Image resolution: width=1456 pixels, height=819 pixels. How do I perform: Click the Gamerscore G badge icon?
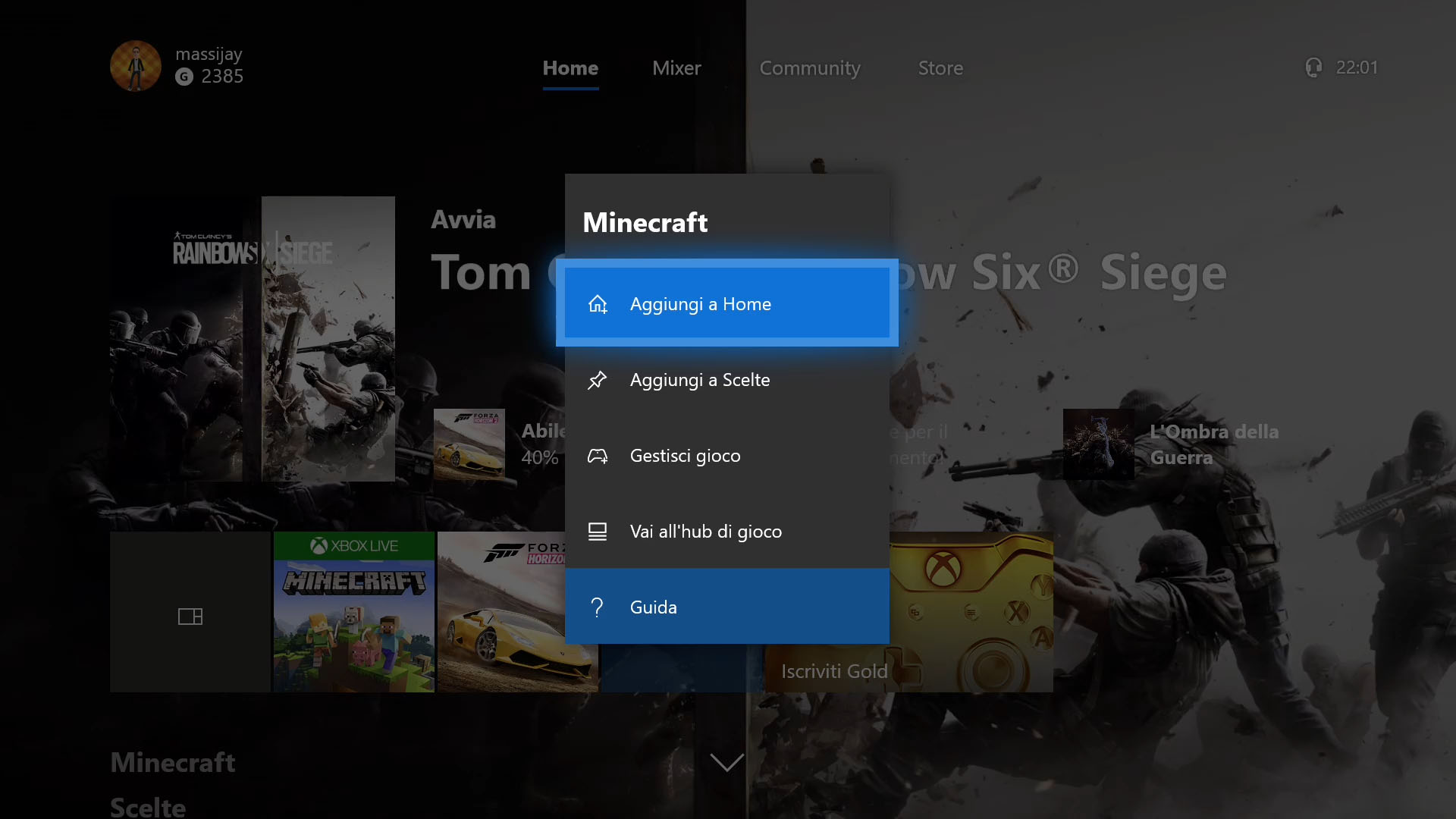click(184, 77)
